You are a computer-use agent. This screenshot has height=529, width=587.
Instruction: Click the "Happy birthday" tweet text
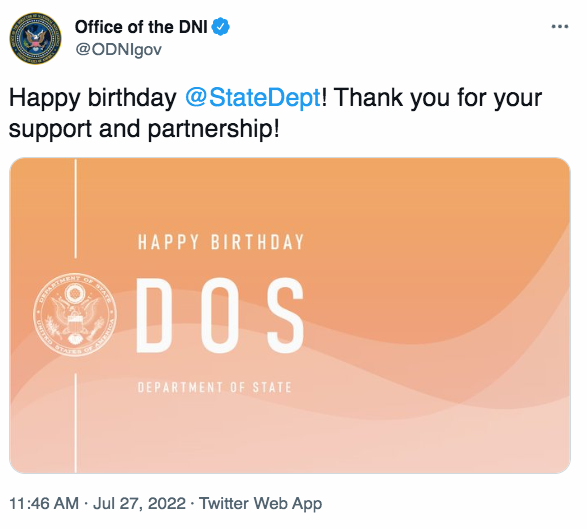point(92,98)
